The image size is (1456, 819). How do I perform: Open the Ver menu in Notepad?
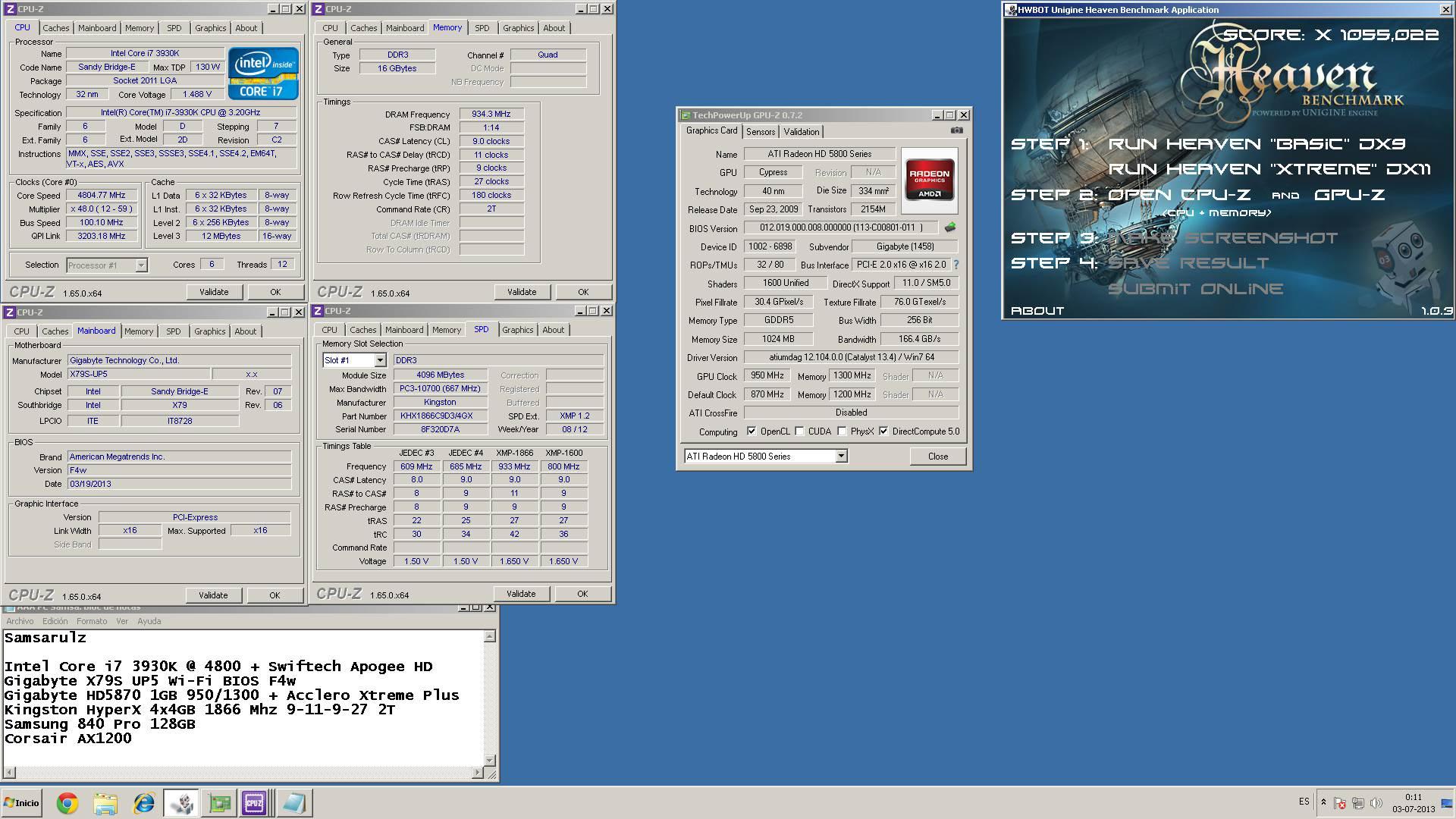pyautogui.click(x=122, y=621)
